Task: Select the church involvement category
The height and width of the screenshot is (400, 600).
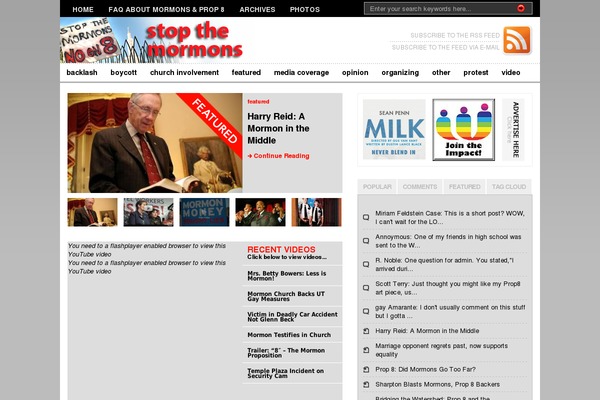Action: click(x=184, y=72)
